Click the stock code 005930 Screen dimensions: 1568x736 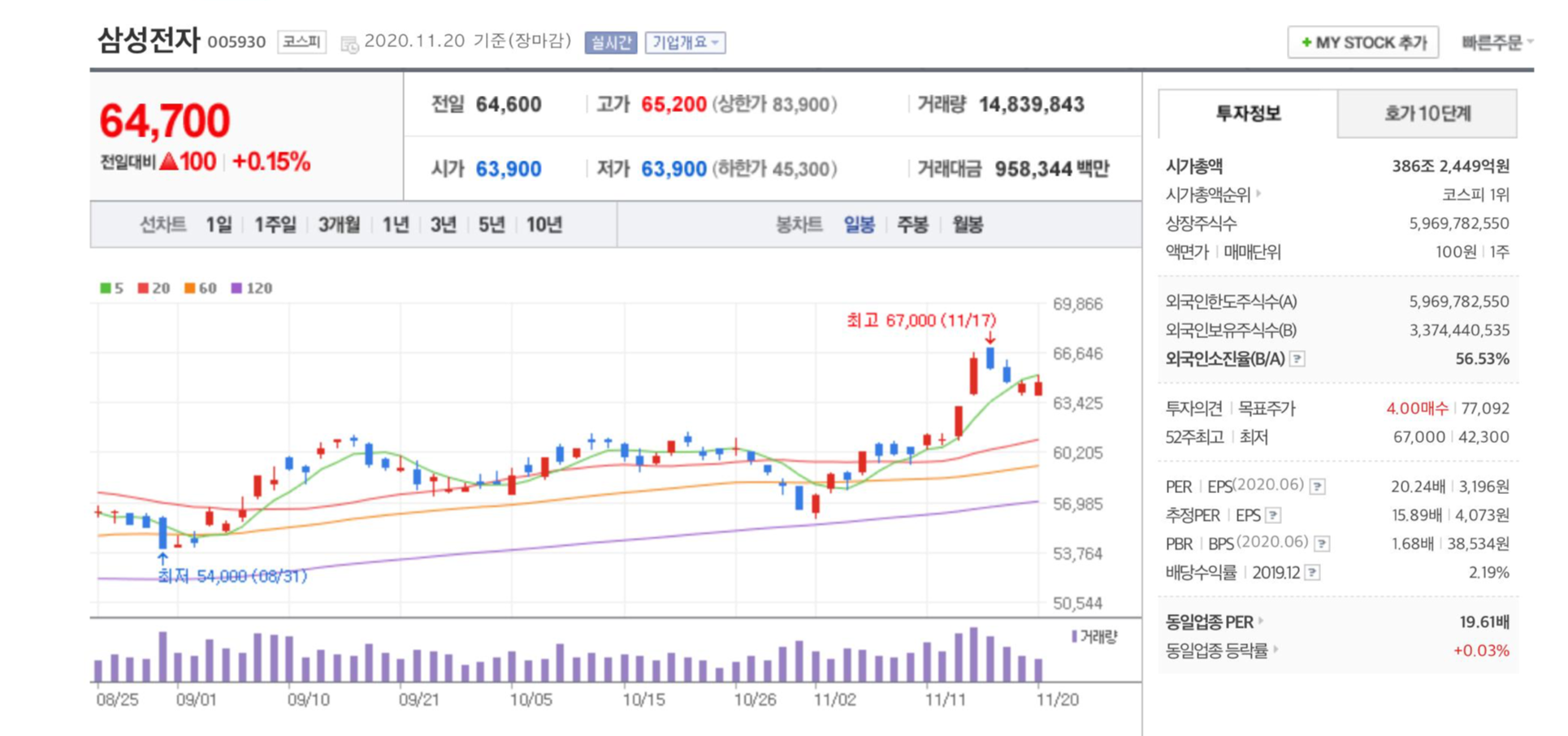236,42
